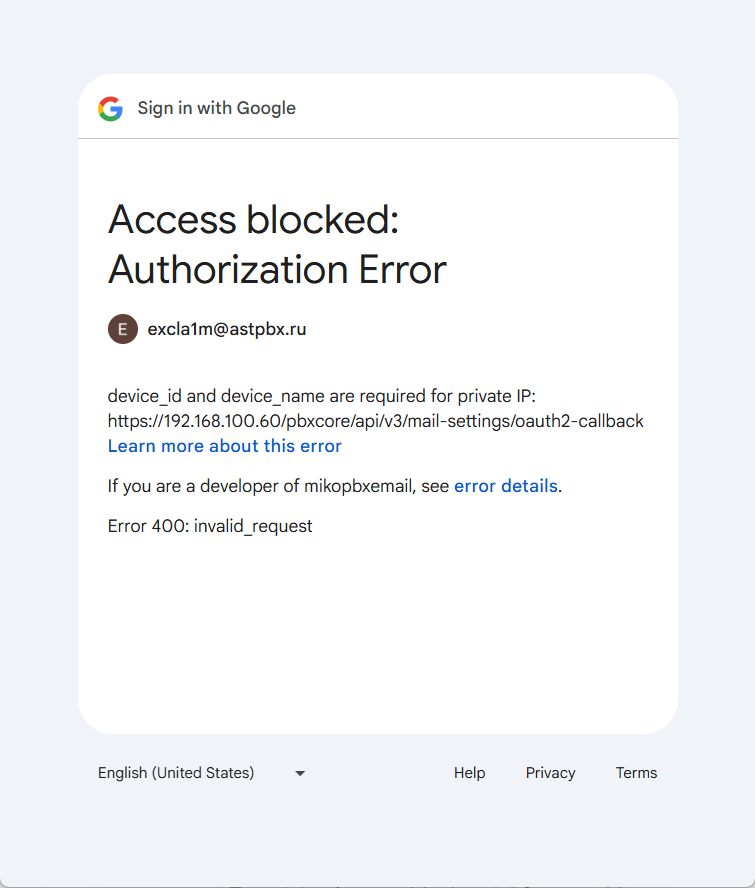The image size is (755, 888).
Task: Click the oauth2-callback URL text
Action: (x=375, y=421)
